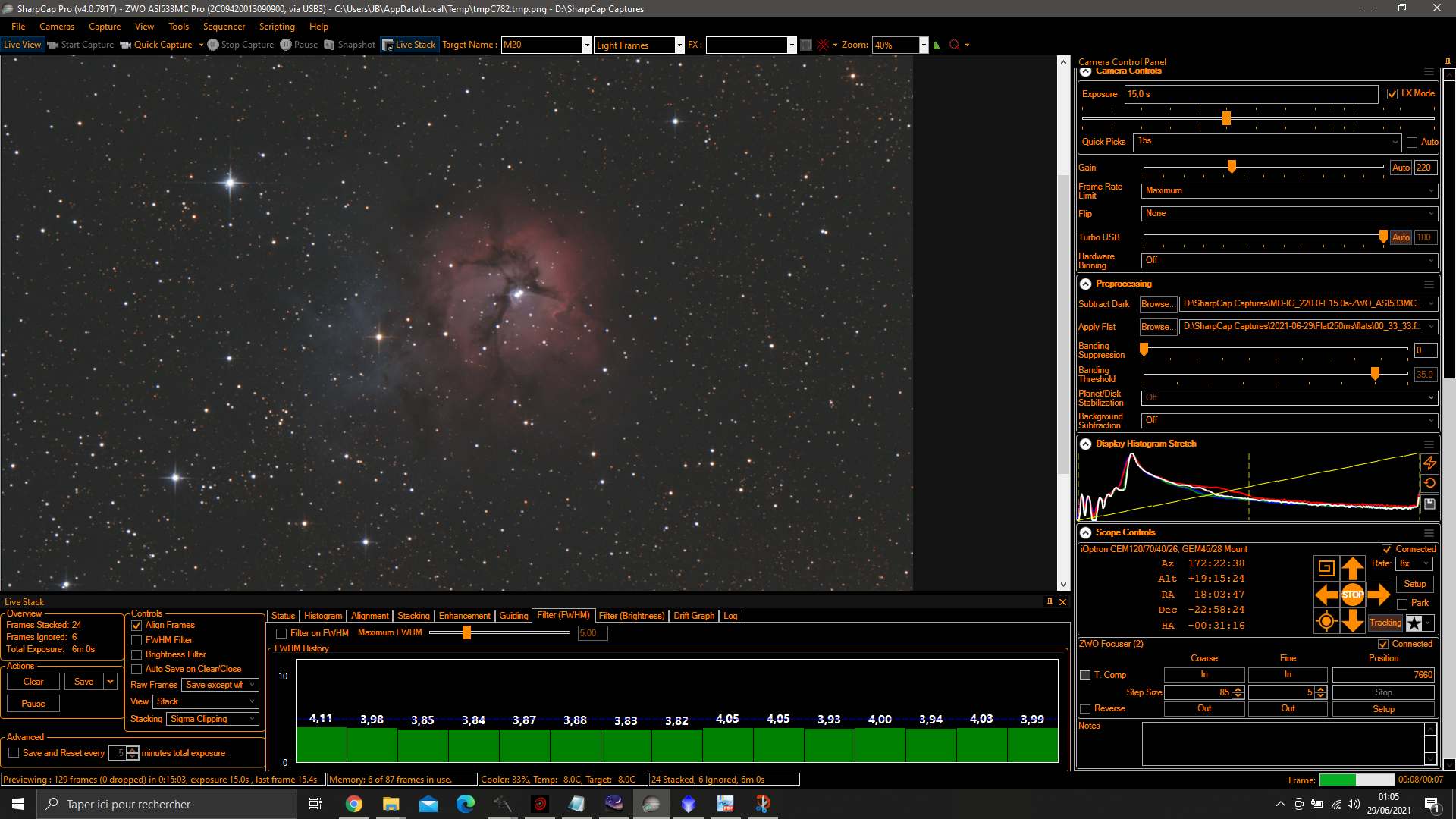Open the Sequencer menu
Screen dimensions: 1456x819
pos(224,27)
